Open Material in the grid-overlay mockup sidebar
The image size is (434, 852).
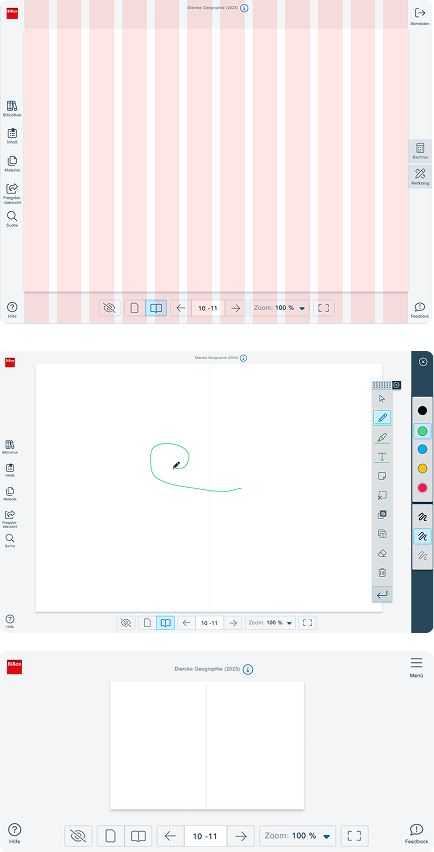coord(12,164)
